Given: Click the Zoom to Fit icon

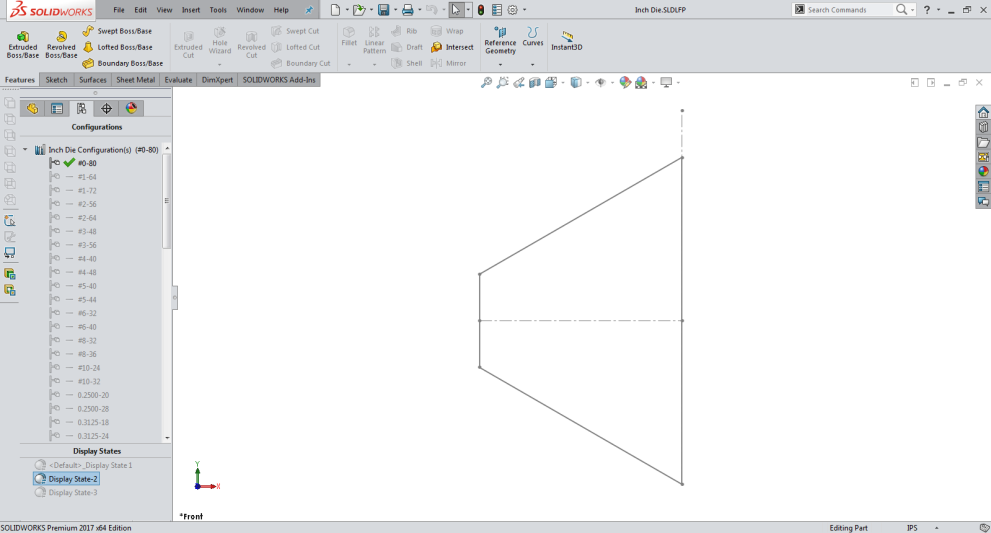Looking at the screenshot, I should [x=486, y=83].
